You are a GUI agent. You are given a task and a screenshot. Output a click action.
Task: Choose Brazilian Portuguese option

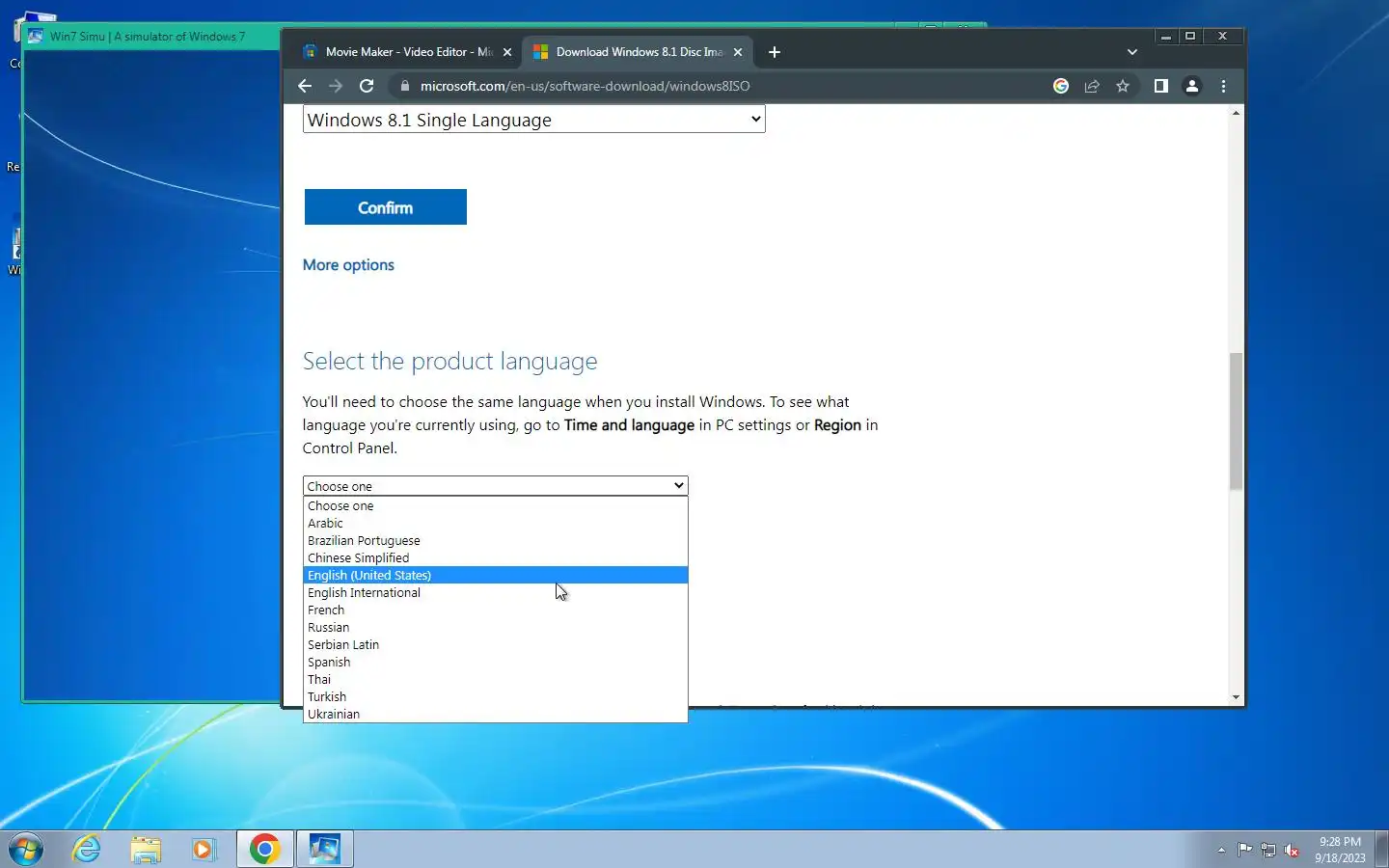(496, 540)
